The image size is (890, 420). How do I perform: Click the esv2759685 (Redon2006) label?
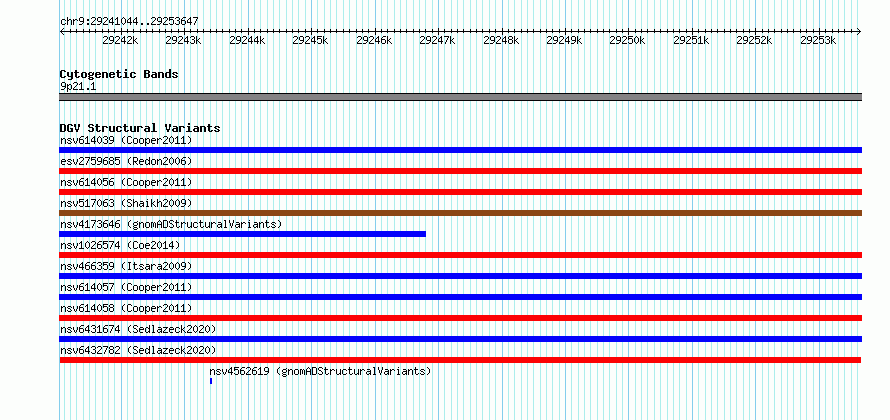126,161
